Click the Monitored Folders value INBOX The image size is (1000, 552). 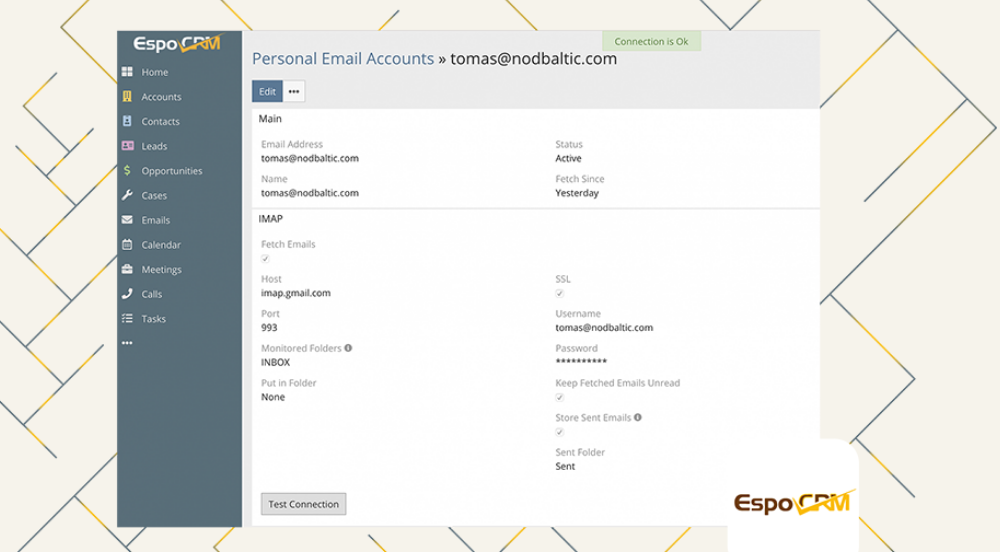(276, 362)
